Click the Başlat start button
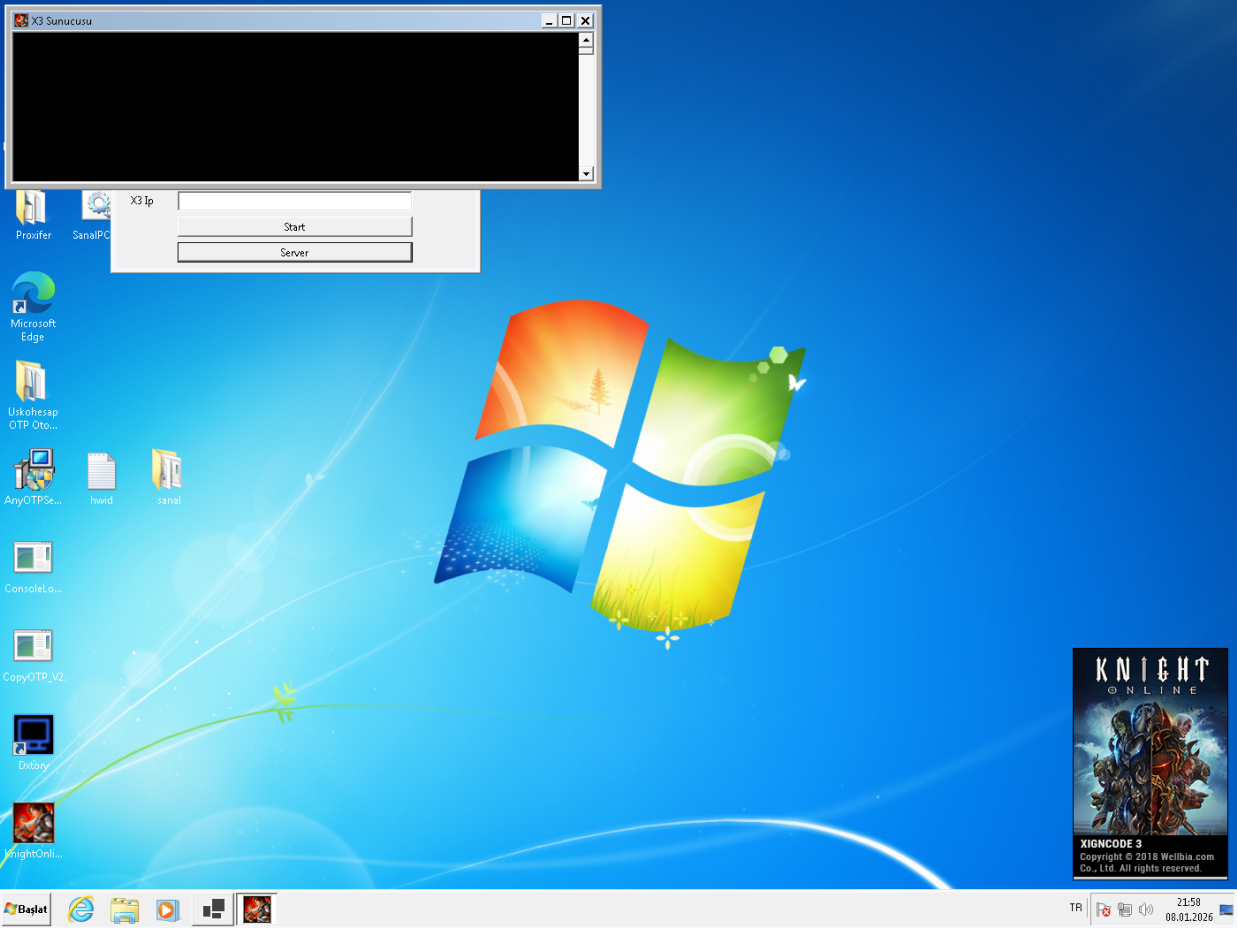The image size is (1237, 928). pos(26,909)
